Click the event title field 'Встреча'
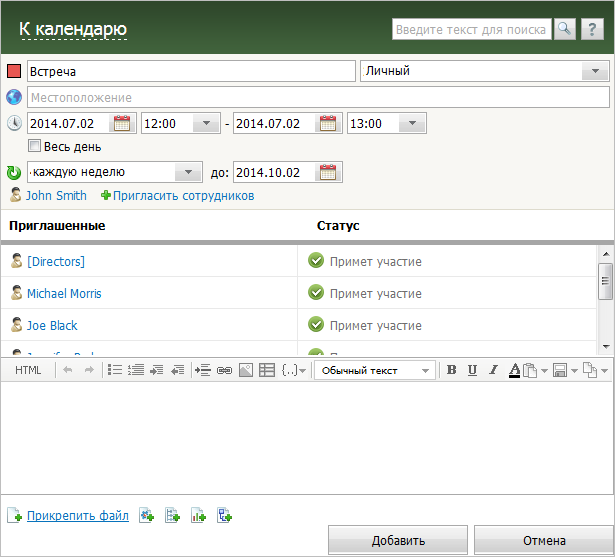The width and height of the screenshot is (615, 557). point(191,71)
